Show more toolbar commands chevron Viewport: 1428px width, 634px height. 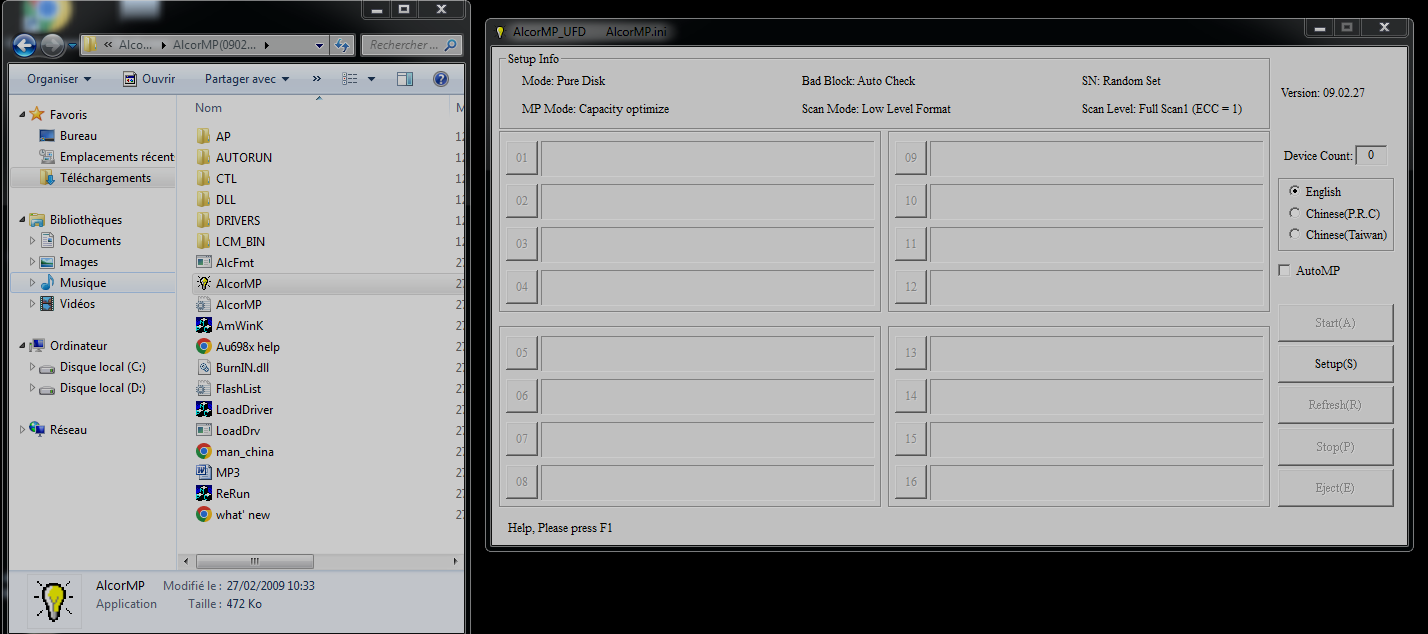(317, 79)
